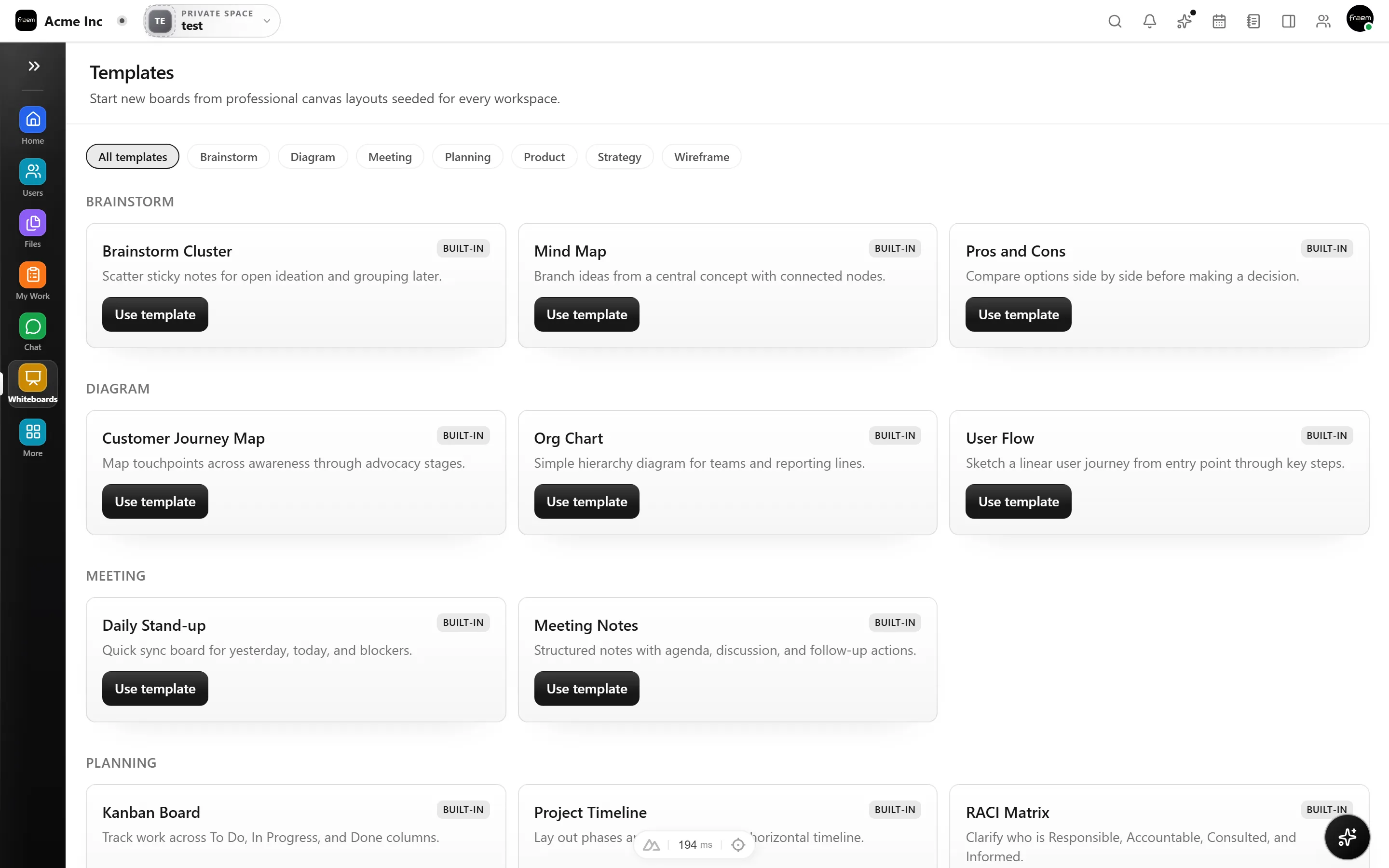Open Chat in the sidebar
Image resolution: width=1389 pixels, height=868 pixels.
pyautogui.click(x=33, y=332)
